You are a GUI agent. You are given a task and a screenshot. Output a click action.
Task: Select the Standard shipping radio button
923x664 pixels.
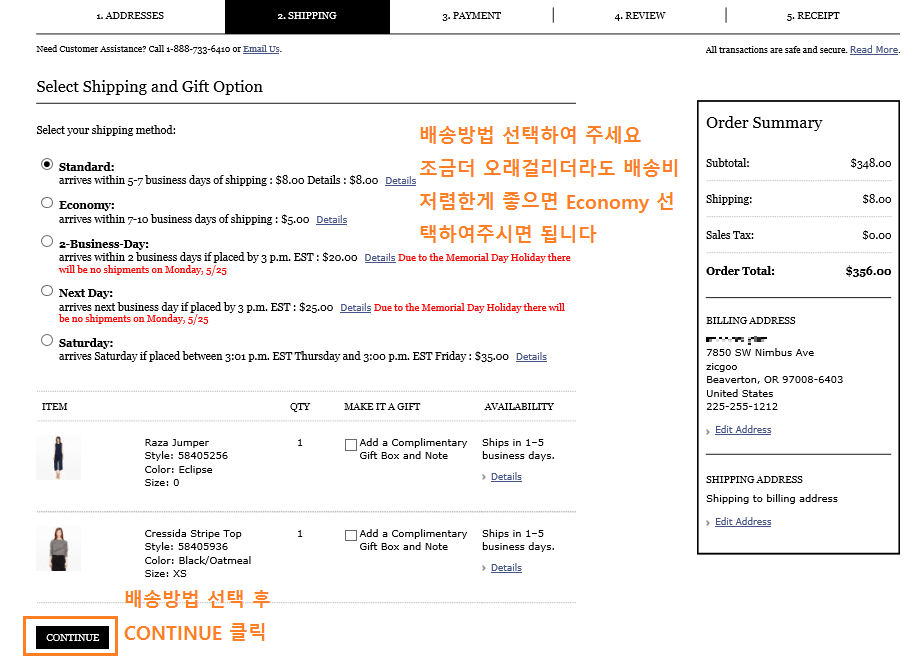[47, 164]
